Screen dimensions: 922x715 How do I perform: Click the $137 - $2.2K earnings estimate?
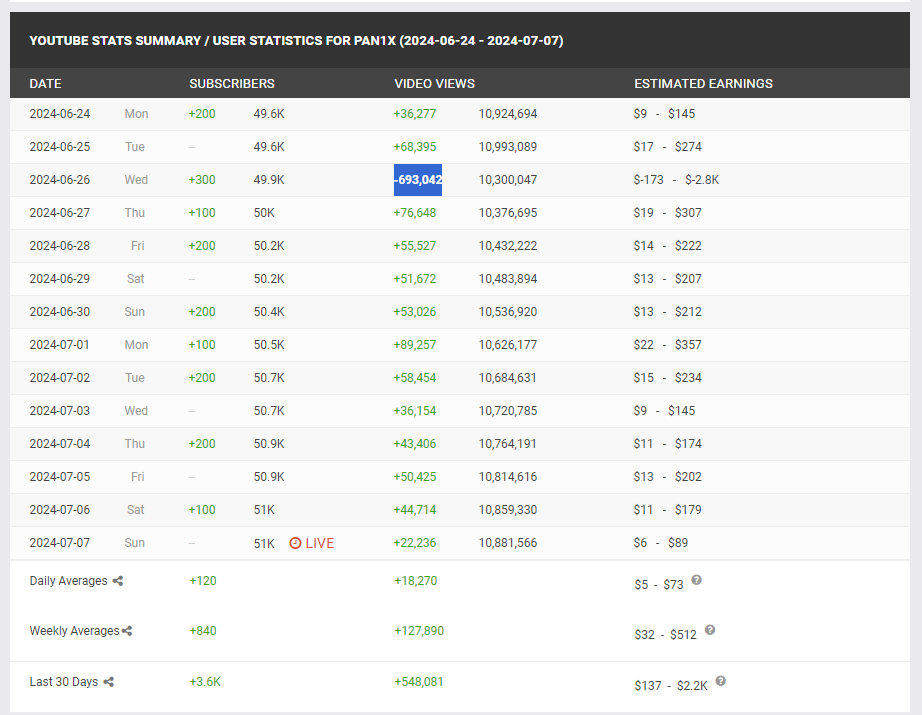pyautogui.click(x=671, y=686)
